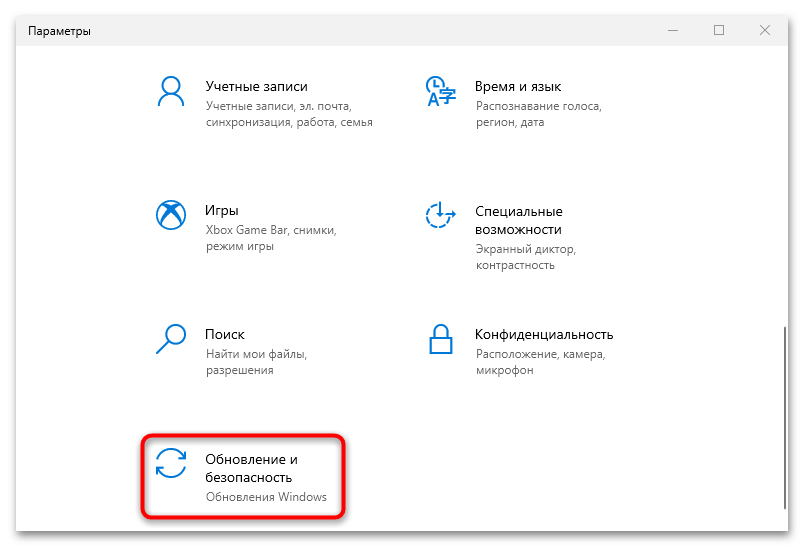Screen dimensions: 804x547
Task: Go to "Поиск" settings title
Action: click(225, 334)
